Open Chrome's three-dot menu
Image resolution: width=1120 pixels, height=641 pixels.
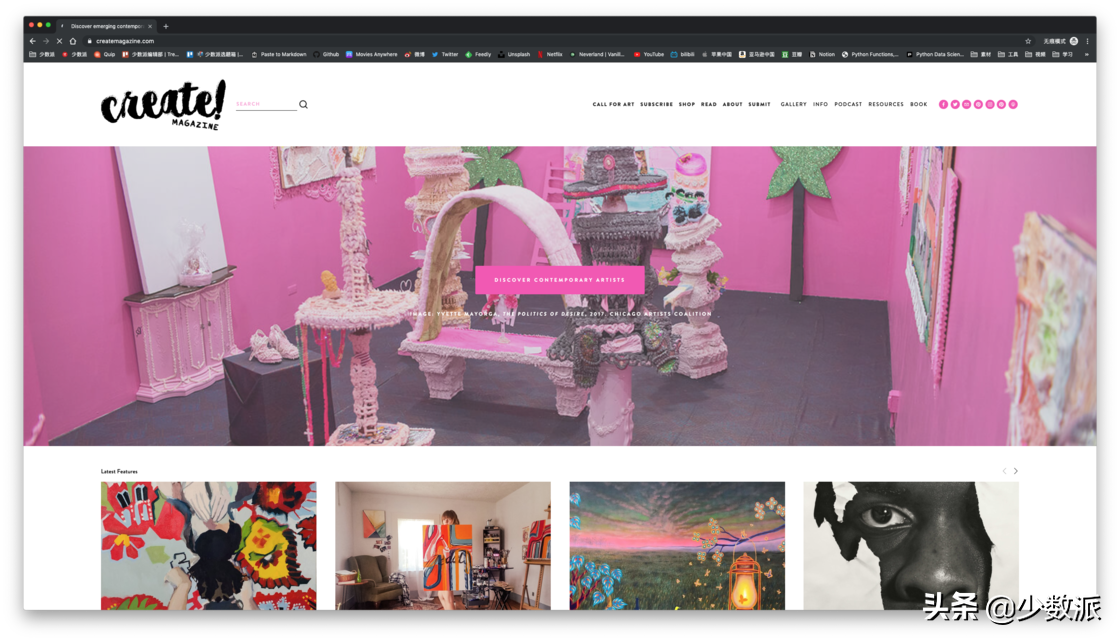1087,41
